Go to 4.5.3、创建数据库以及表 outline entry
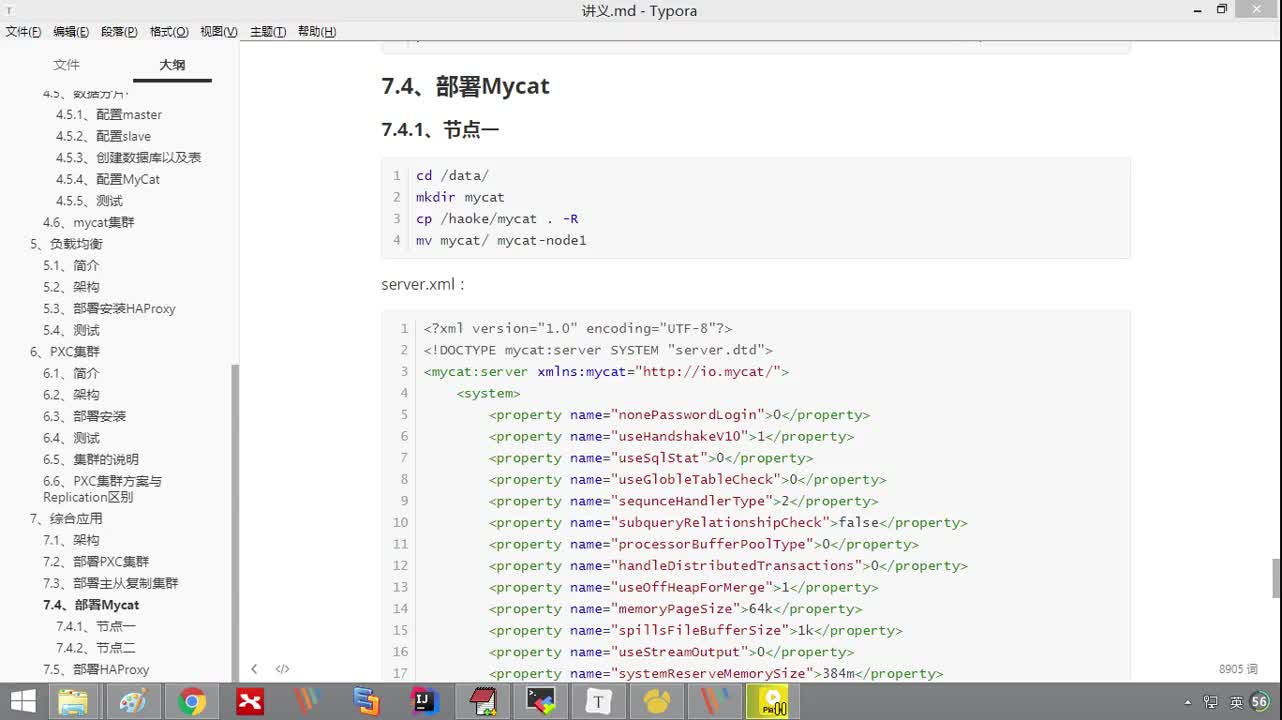The height and width of the screenshot is (720, 1282). tap(128, 158)
